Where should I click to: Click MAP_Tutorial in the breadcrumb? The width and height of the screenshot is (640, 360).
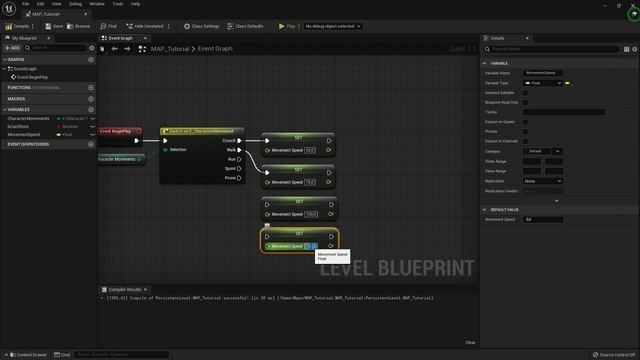click(170, 49)
